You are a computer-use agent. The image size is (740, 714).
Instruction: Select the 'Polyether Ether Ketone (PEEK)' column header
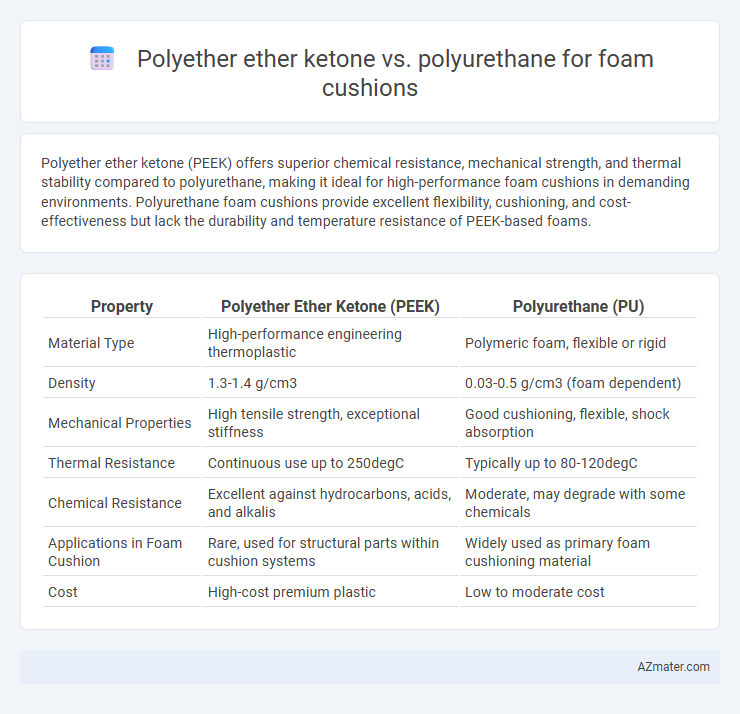(330, 306)
